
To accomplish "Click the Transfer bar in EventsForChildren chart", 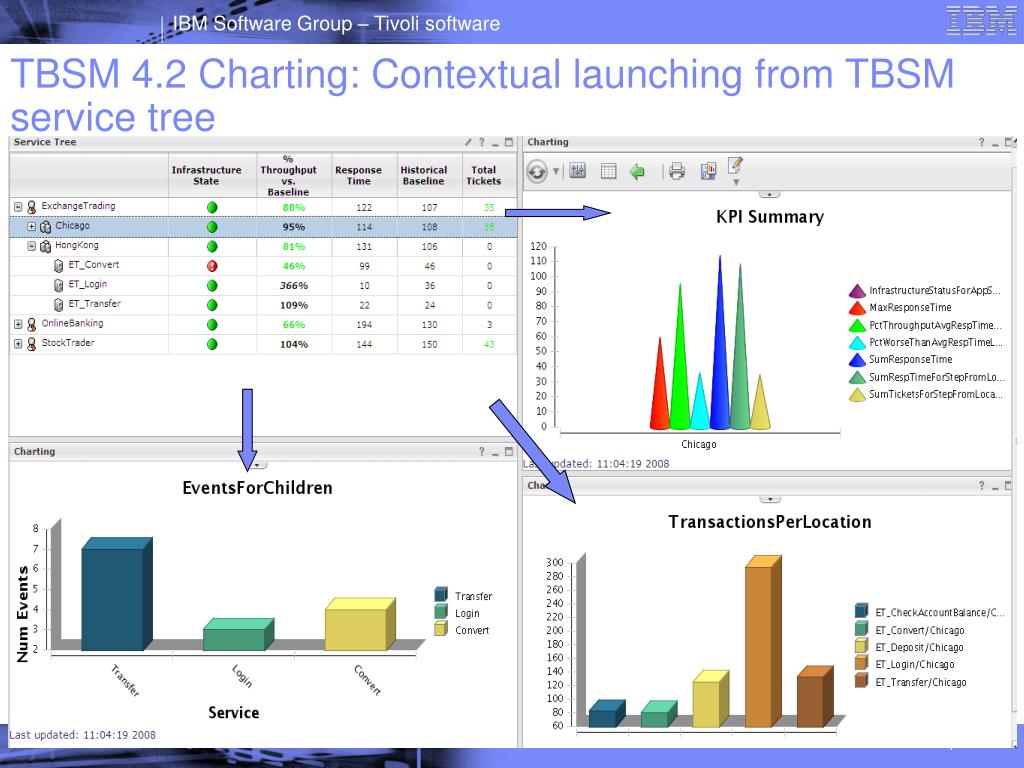I will 117,594.
